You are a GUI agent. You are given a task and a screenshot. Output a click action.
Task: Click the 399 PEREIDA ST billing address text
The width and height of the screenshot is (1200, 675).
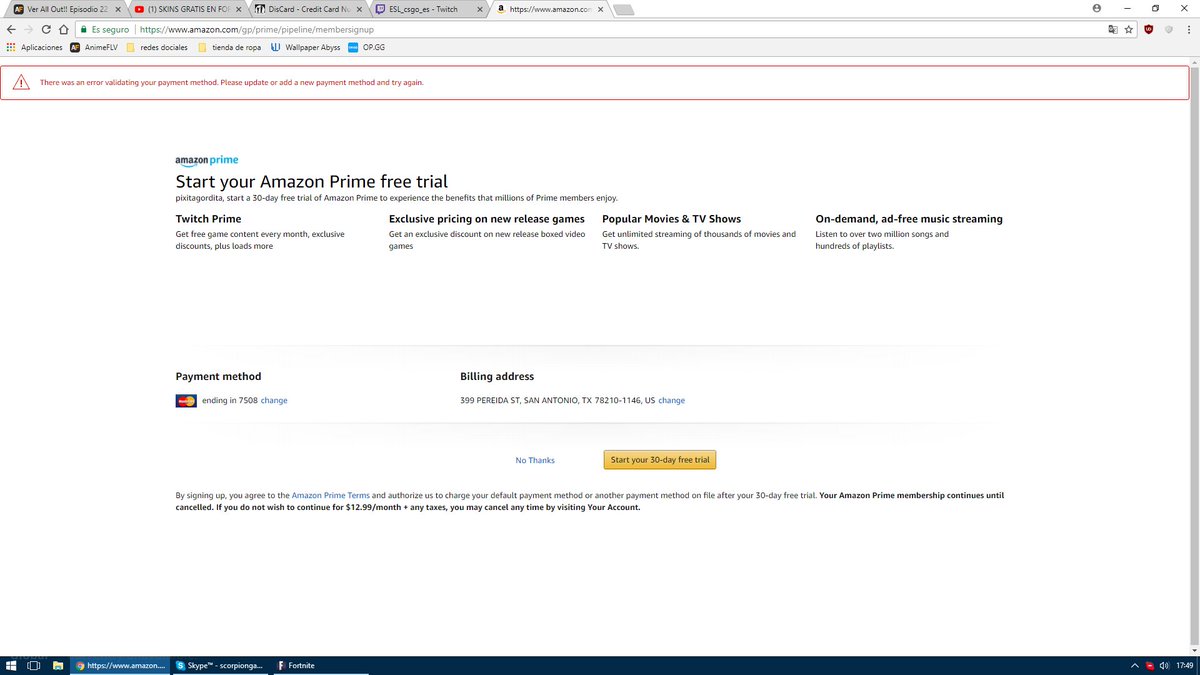click(557, 400)
